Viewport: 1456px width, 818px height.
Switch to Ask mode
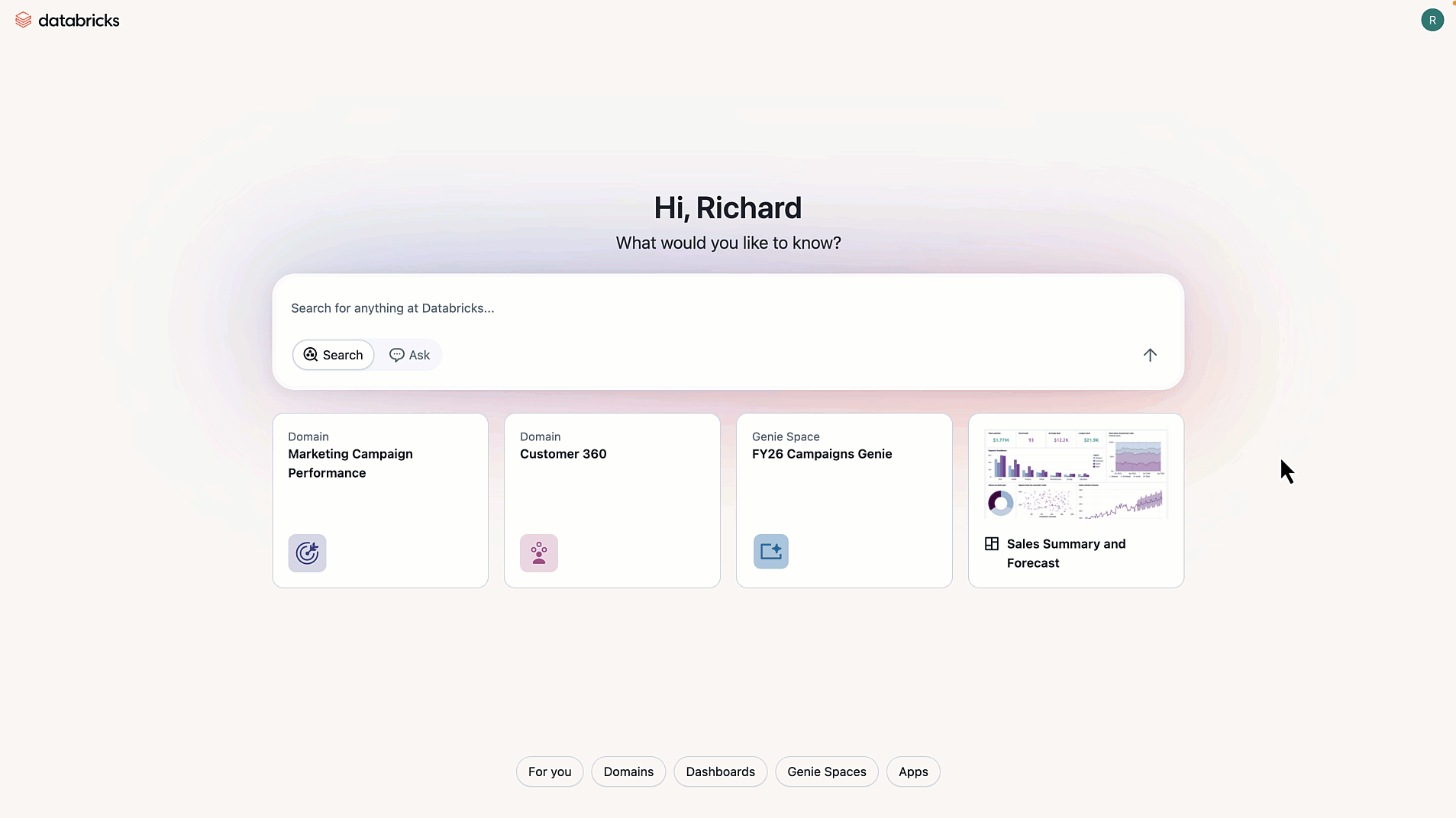tap(410, 355)
